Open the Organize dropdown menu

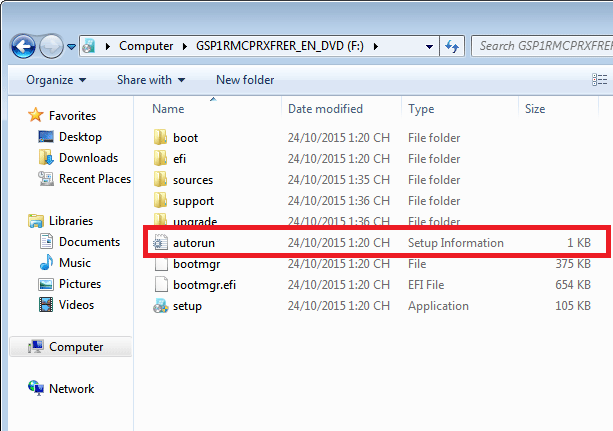(56, 80)
